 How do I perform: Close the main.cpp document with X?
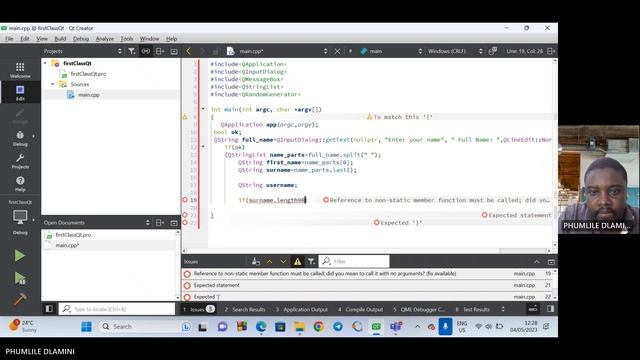337,51
